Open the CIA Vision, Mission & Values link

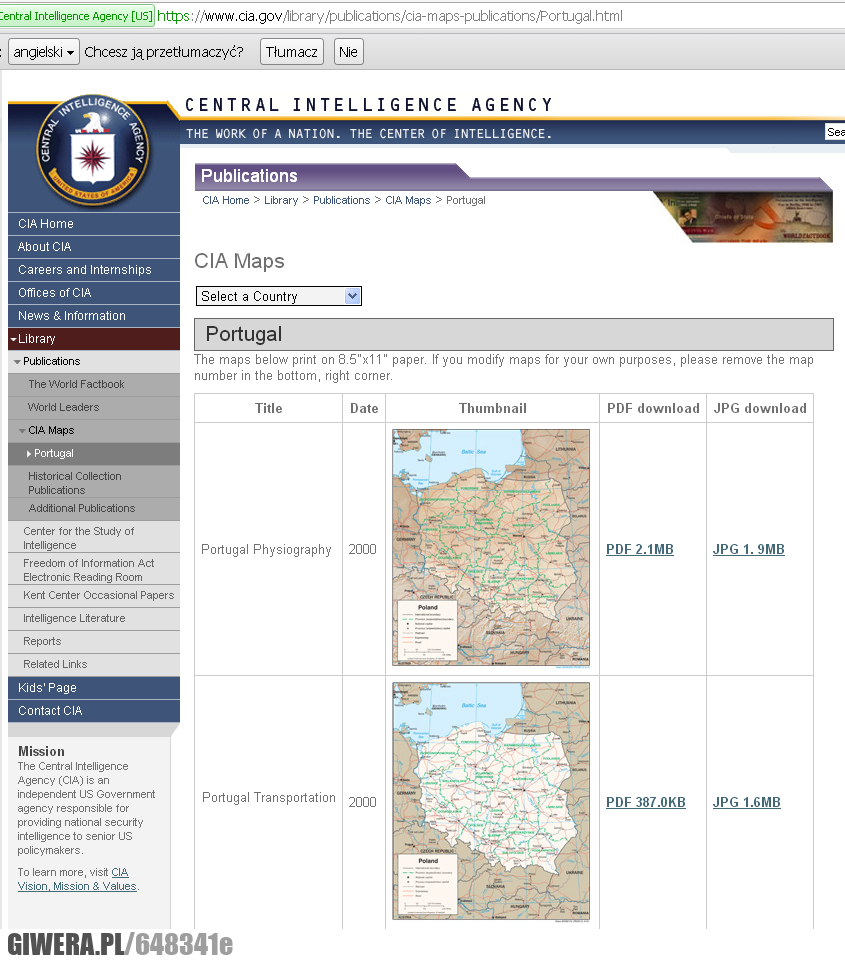[x=77, y=886]
